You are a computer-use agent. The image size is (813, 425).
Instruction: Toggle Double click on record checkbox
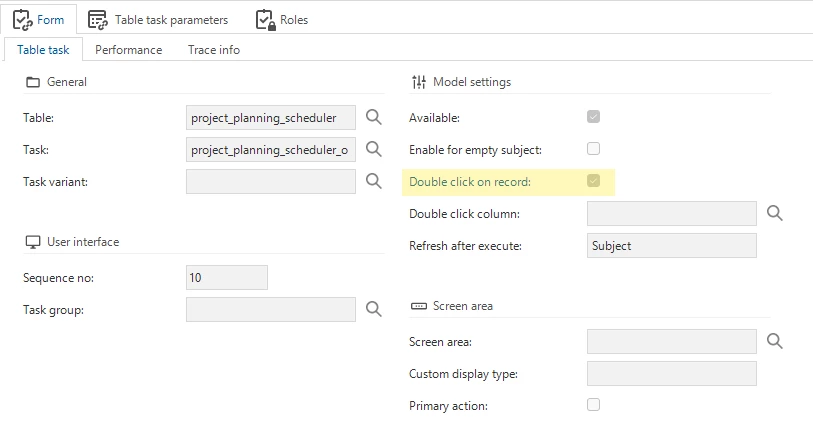[593, 181]
